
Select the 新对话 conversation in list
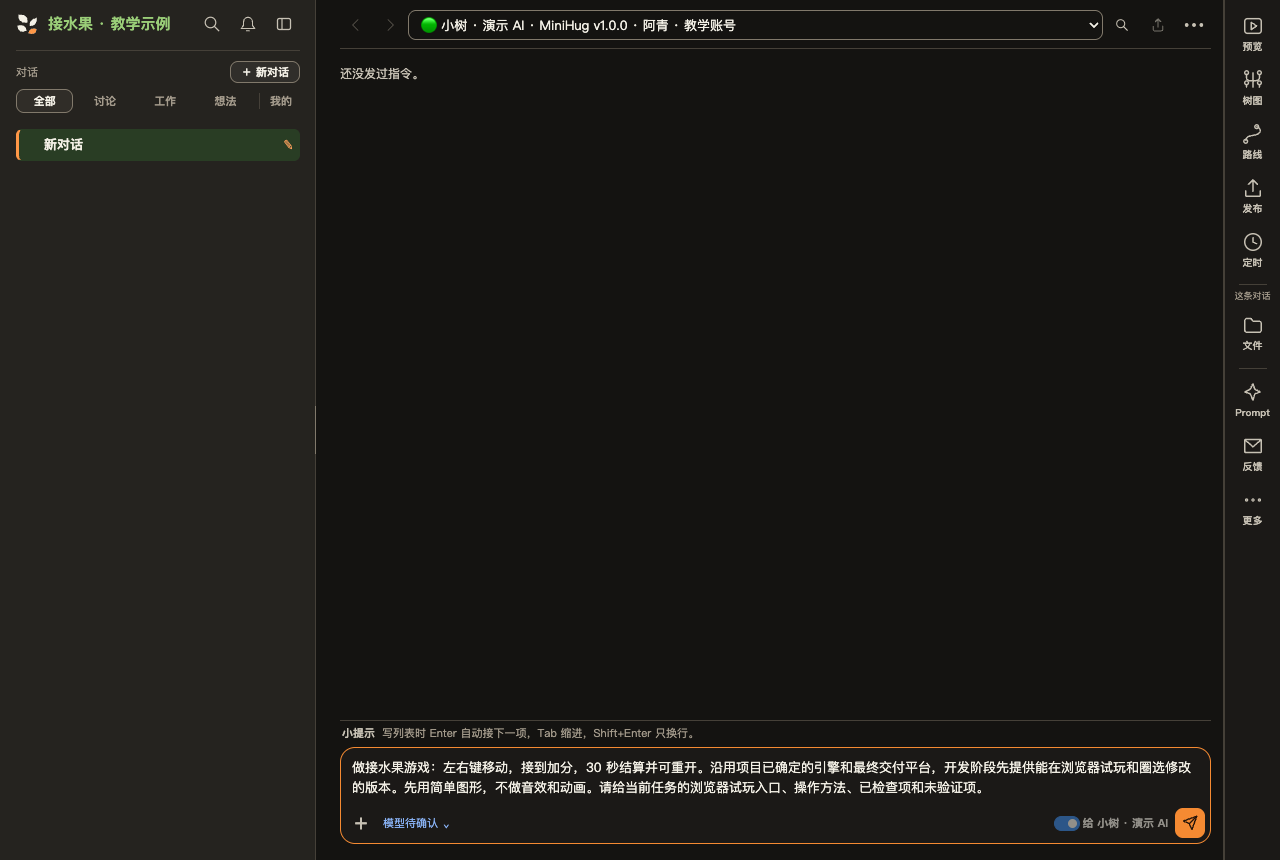158,145
